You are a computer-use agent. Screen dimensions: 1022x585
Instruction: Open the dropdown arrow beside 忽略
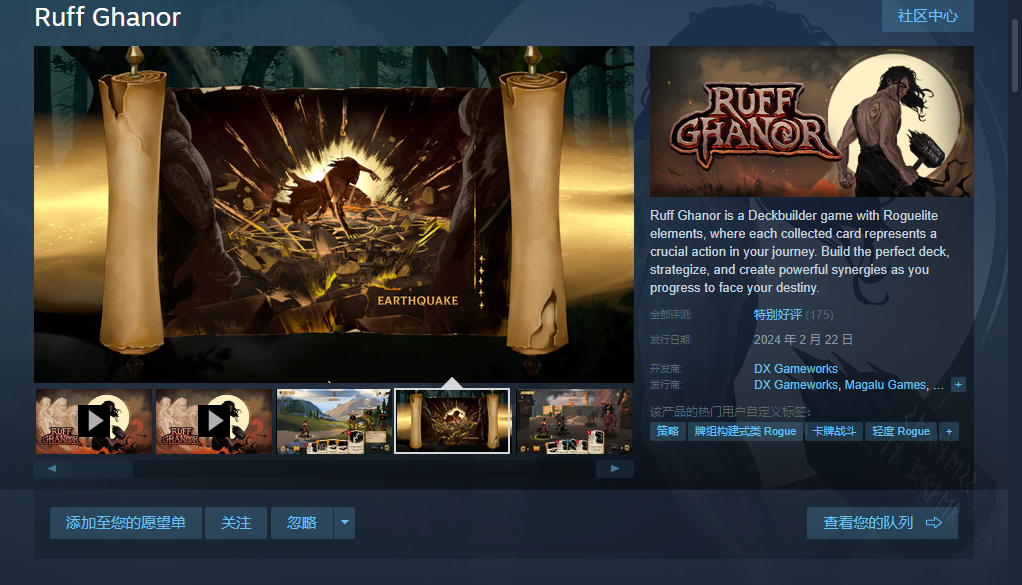point(344,523)
